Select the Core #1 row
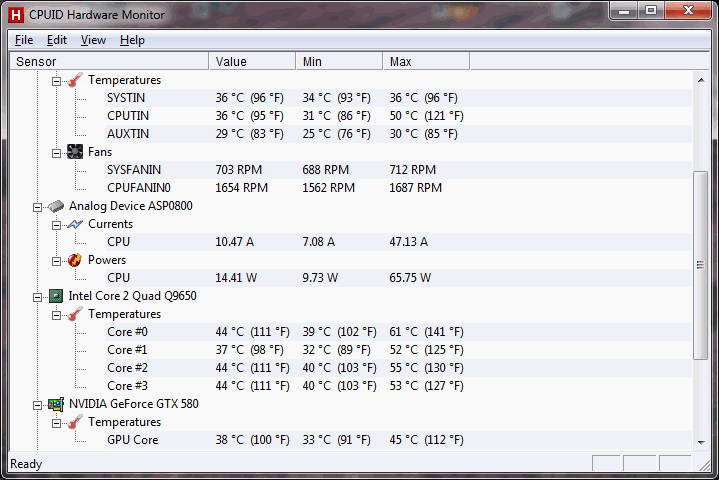The width and height of the screenshot is (719, 480). [x=398, y=350]
